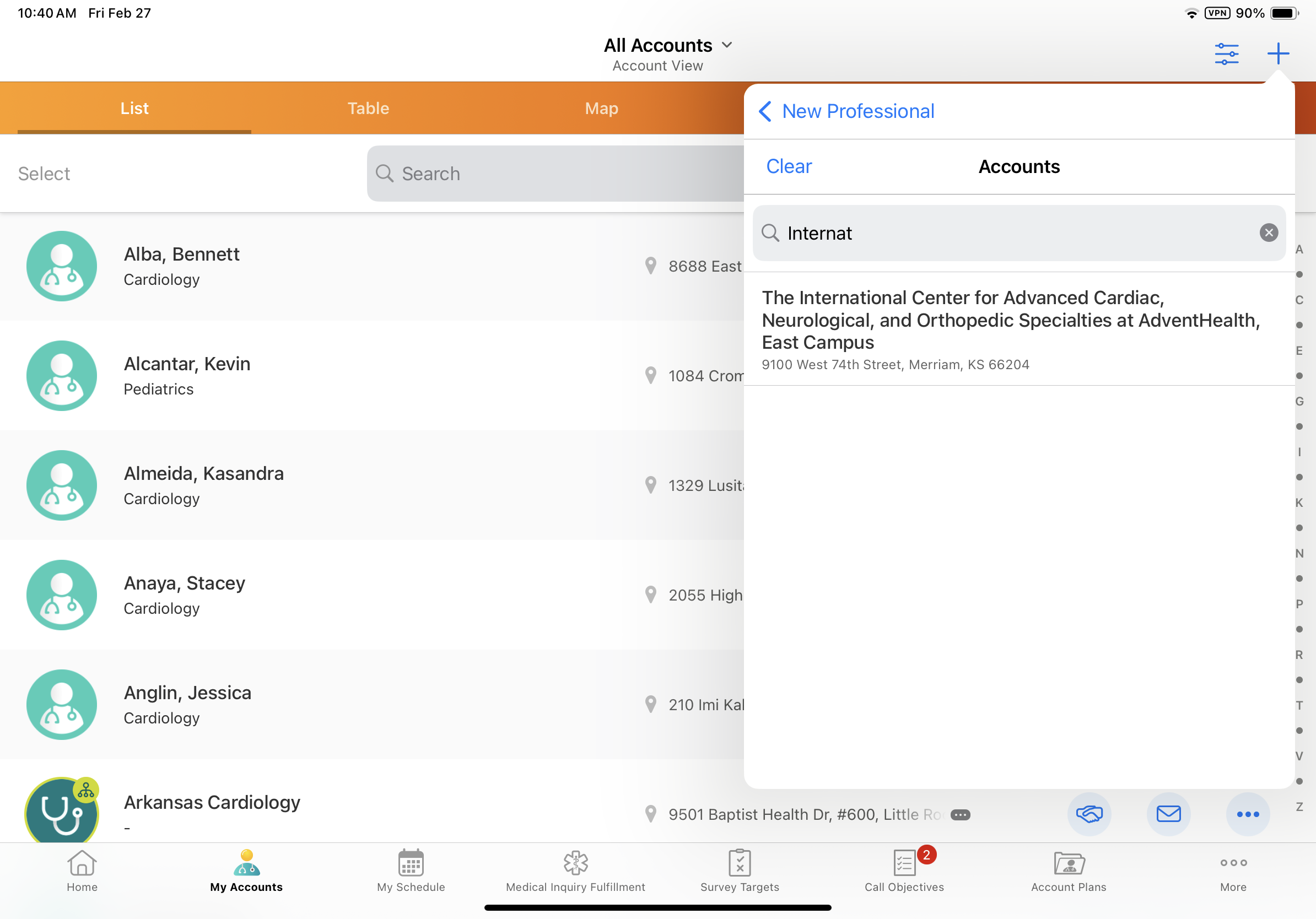Jump to letter R in index
Viewport: 1316px width, 919px height.
(x=1299, y=655)
